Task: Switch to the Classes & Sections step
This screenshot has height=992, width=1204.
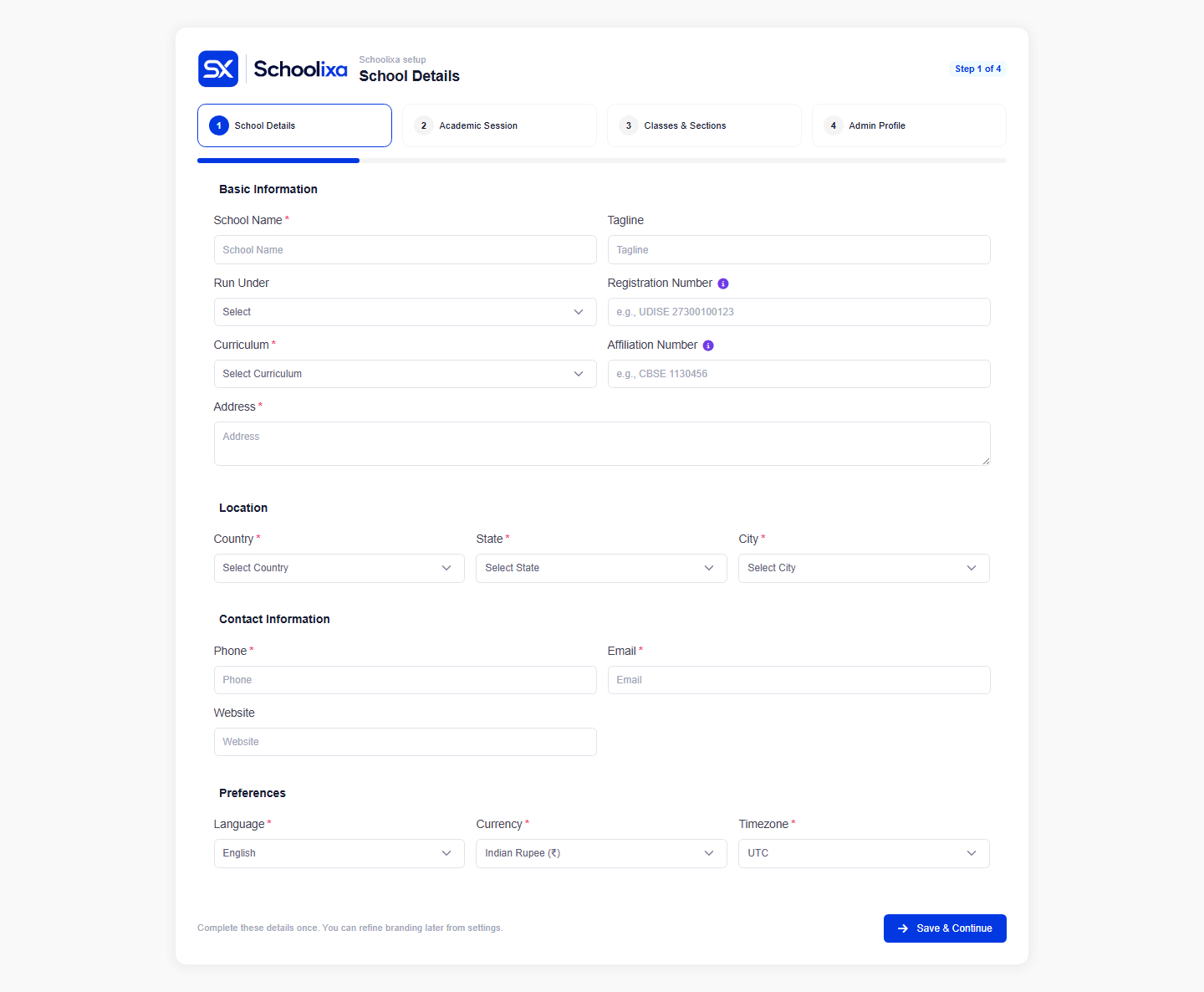Action: [x=705, y=125]
